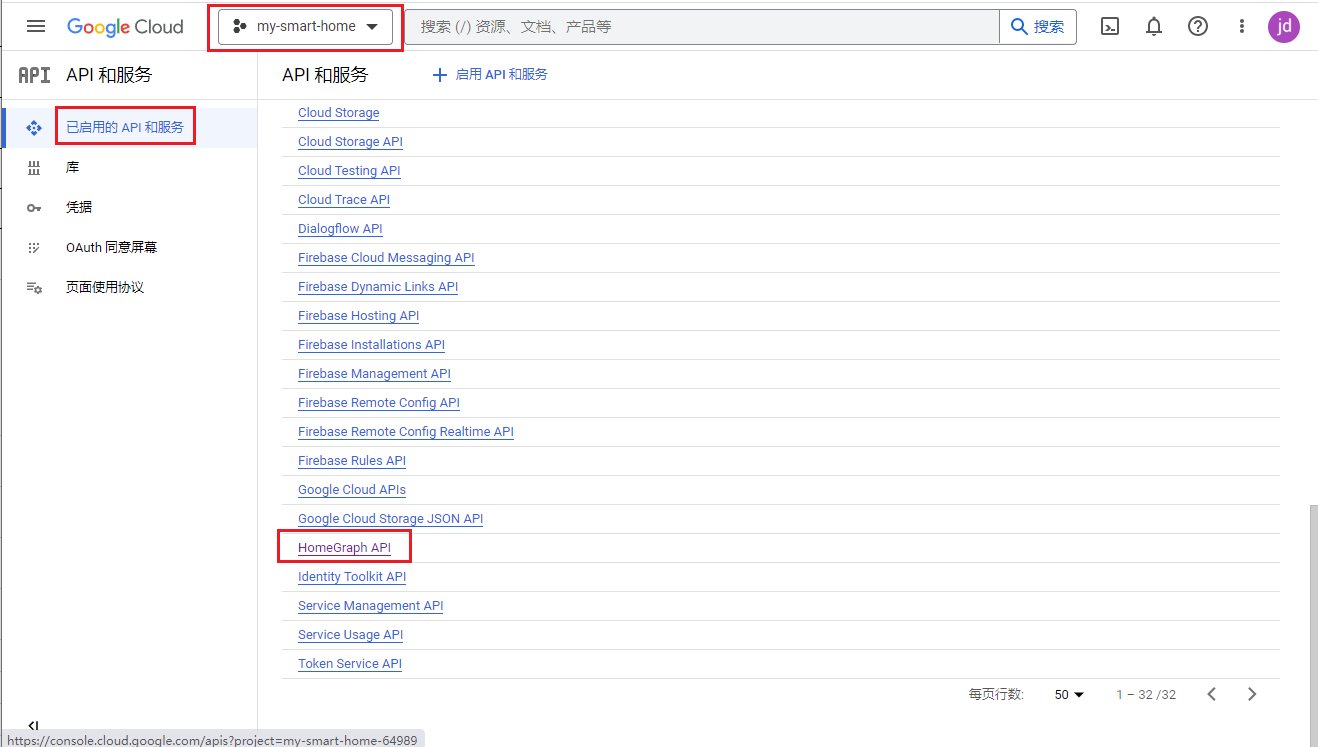1318x747 pixels.
Task: Click the magnifier search button
Action: [1038, 27]
